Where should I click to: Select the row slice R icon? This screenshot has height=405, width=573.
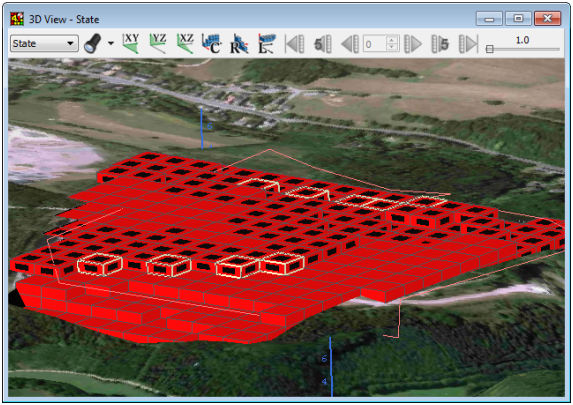239,43
